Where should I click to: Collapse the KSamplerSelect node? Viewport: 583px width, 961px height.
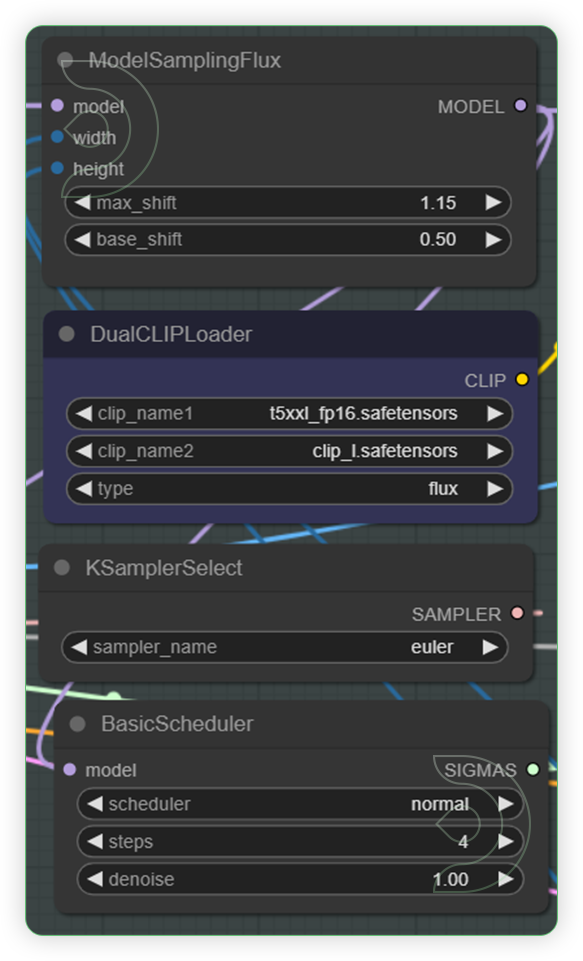coord(61,567)
